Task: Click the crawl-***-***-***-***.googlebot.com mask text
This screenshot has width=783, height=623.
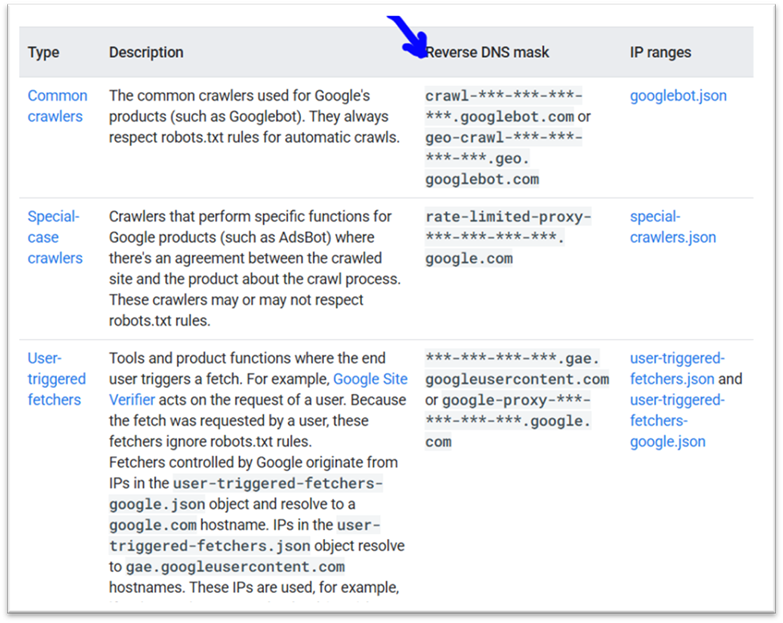Action: pos(503,106)
